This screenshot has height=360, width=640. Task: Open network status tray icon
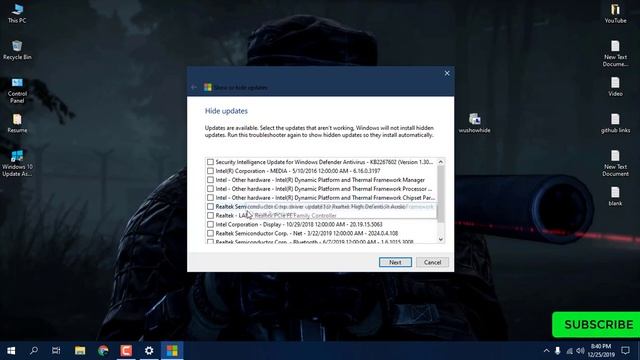[569, 351]
